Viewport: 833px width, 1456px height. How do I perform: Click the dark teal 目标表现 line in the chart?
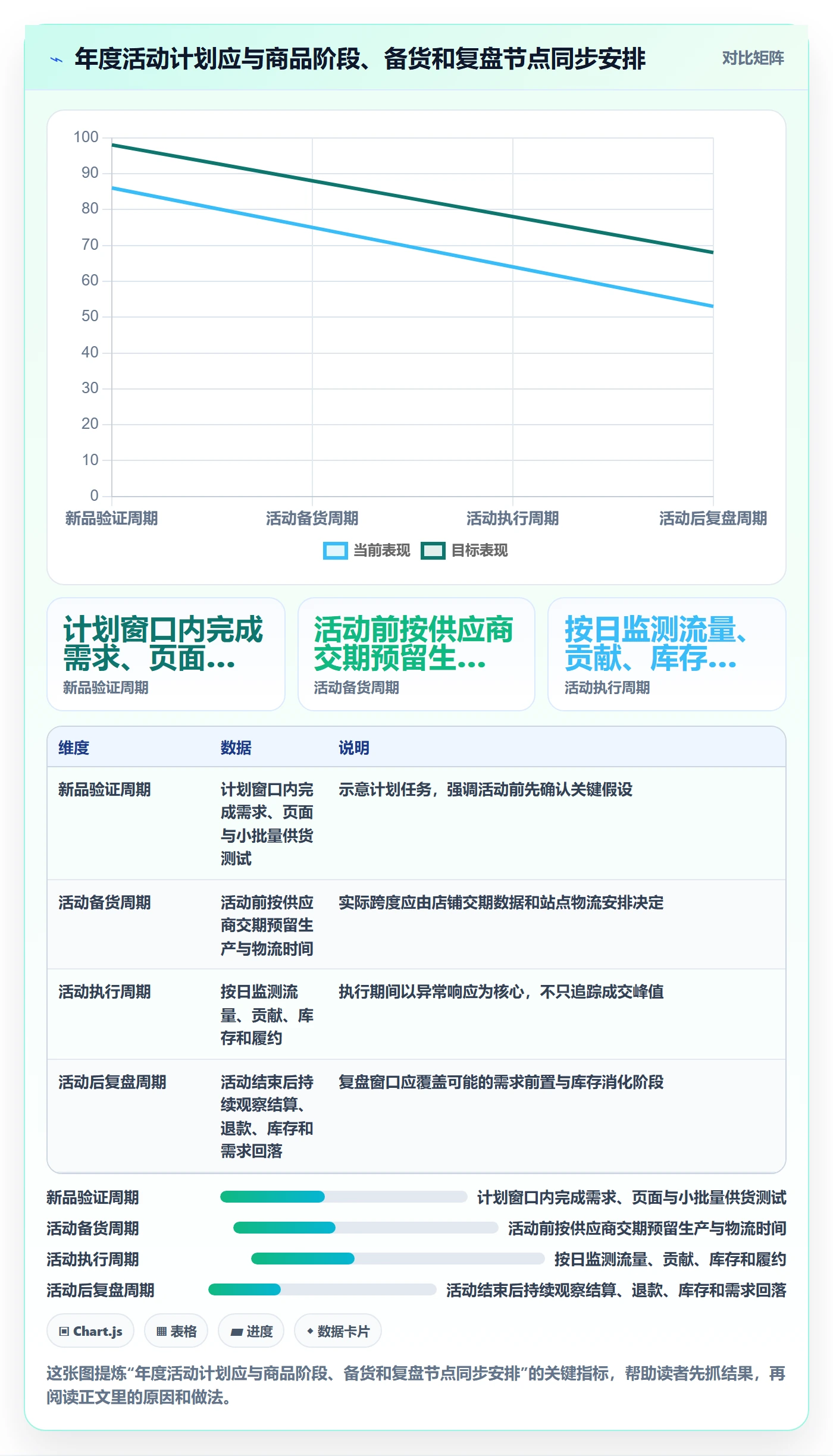[412, 199]
